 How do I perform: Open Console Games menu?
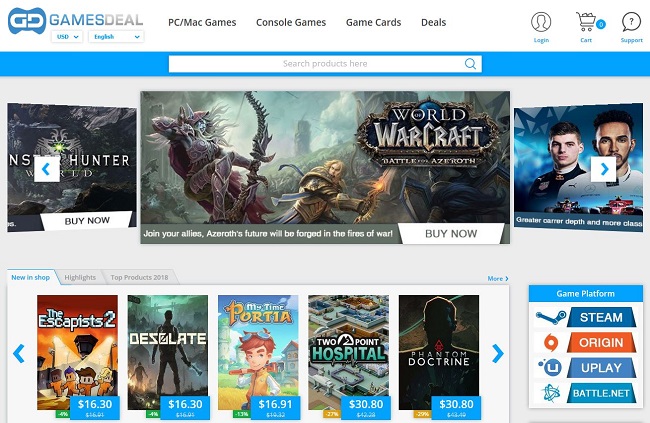click(291, 22)
